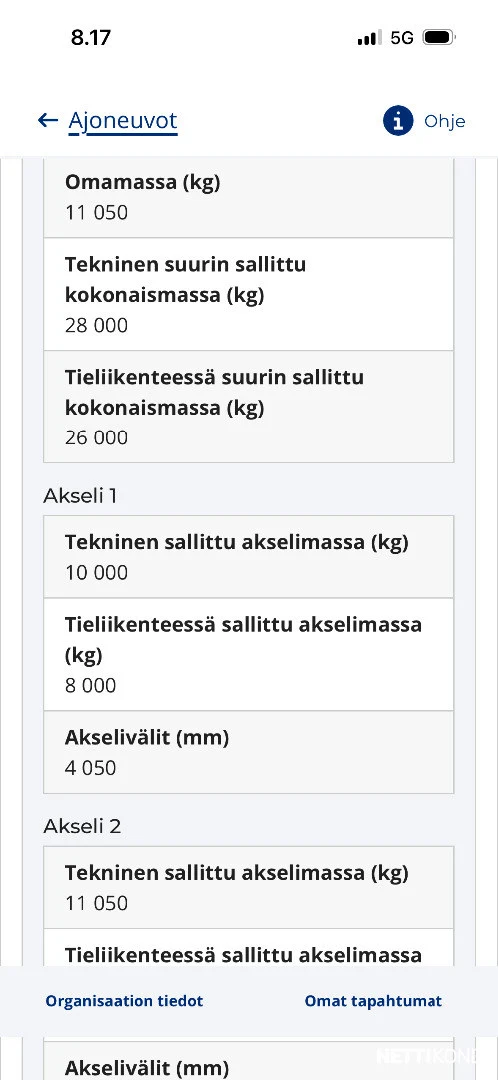This screenshot has height=1080, width=498.
Task: Select Tekninen suurin sallittu kokonaismassa row
Action: [x=249, y=294]
